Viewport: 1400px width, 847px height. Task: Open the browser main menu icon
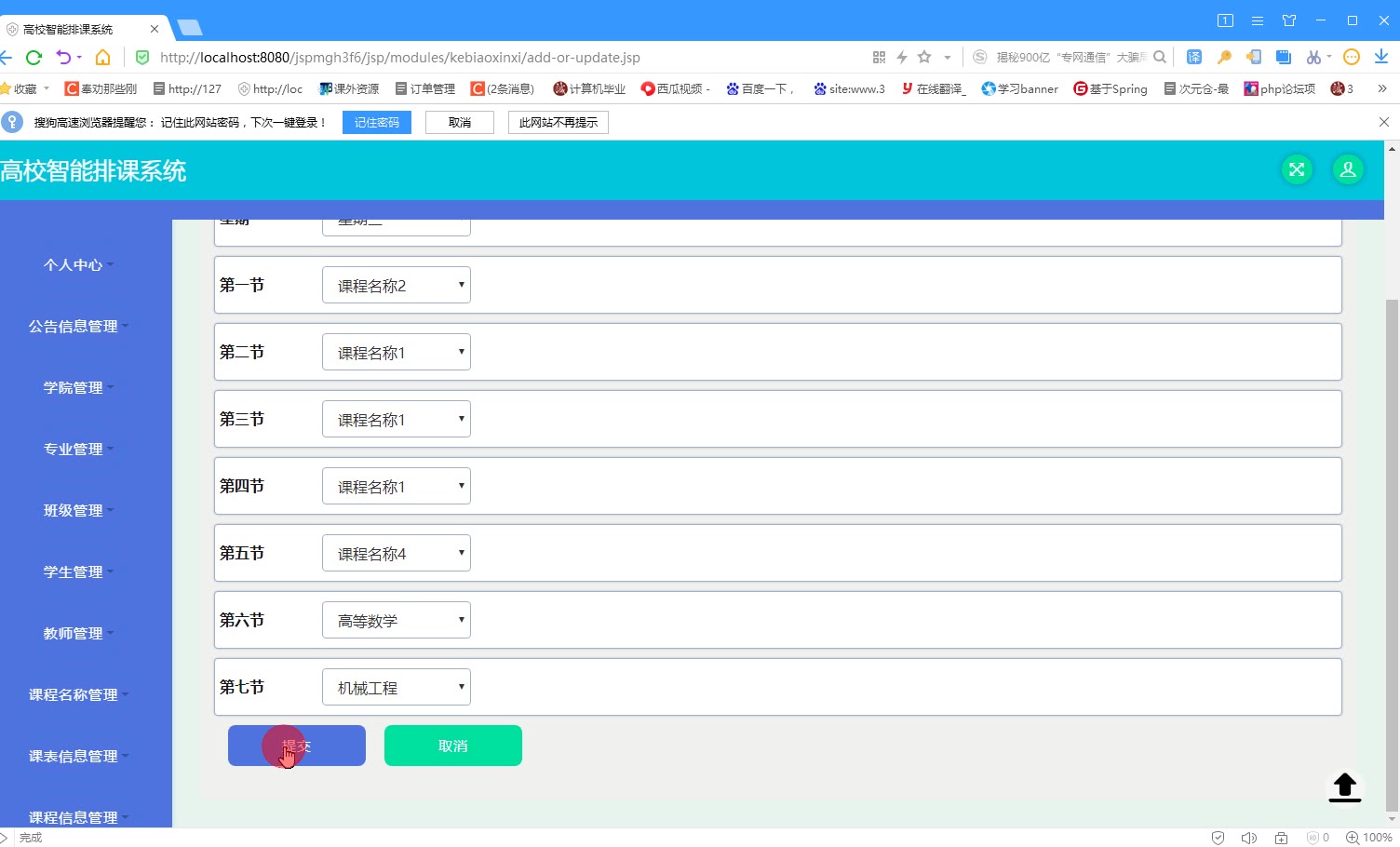coord(1258,20)
